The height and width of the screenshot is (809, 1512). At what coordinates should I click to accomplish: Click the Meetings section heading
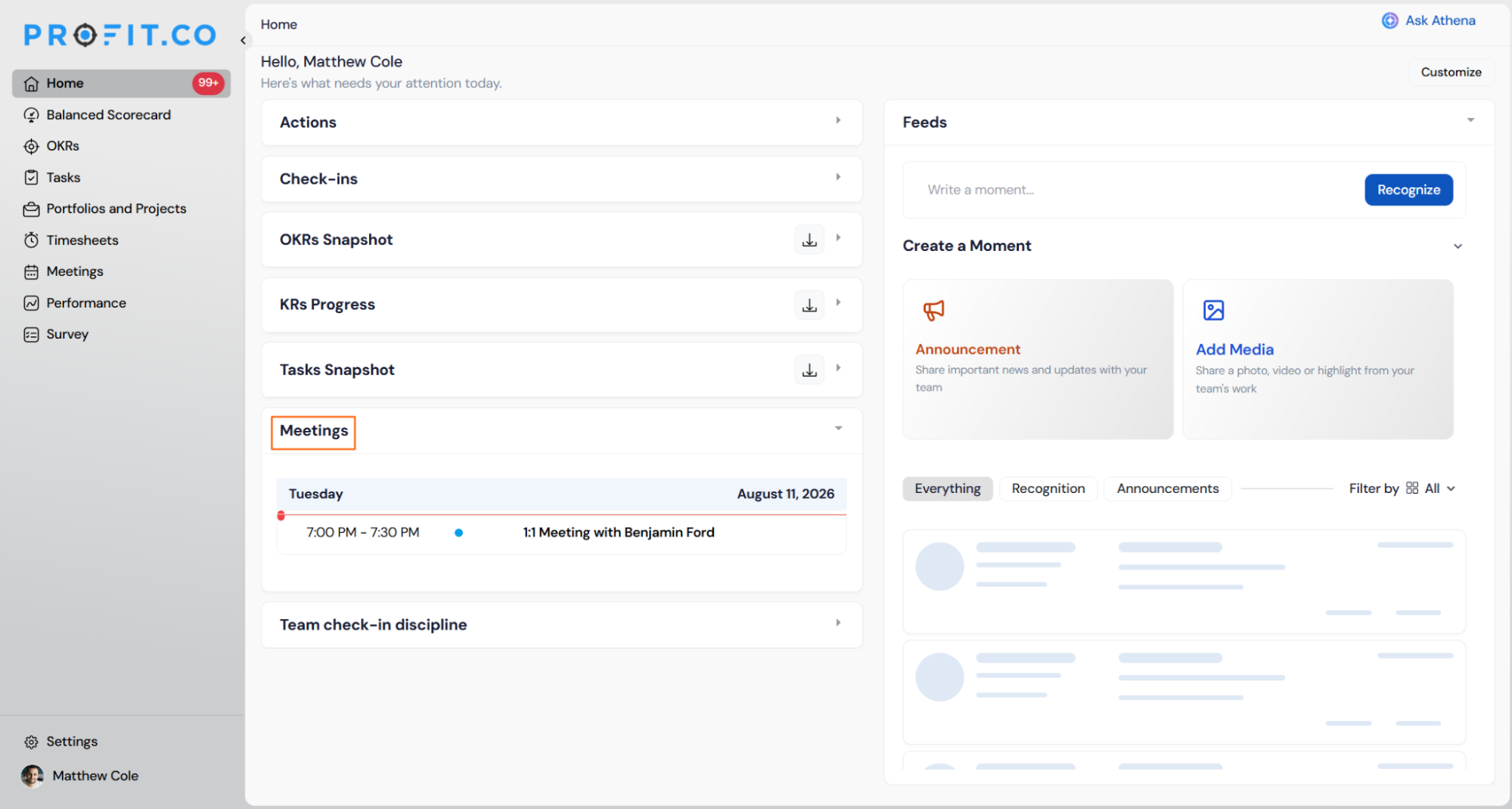pos(314,431)
